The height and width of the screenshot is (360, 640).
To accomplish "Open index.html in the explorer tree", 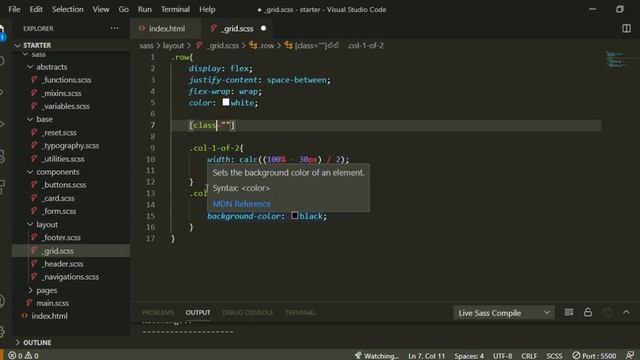I will [x=49, y=316].
